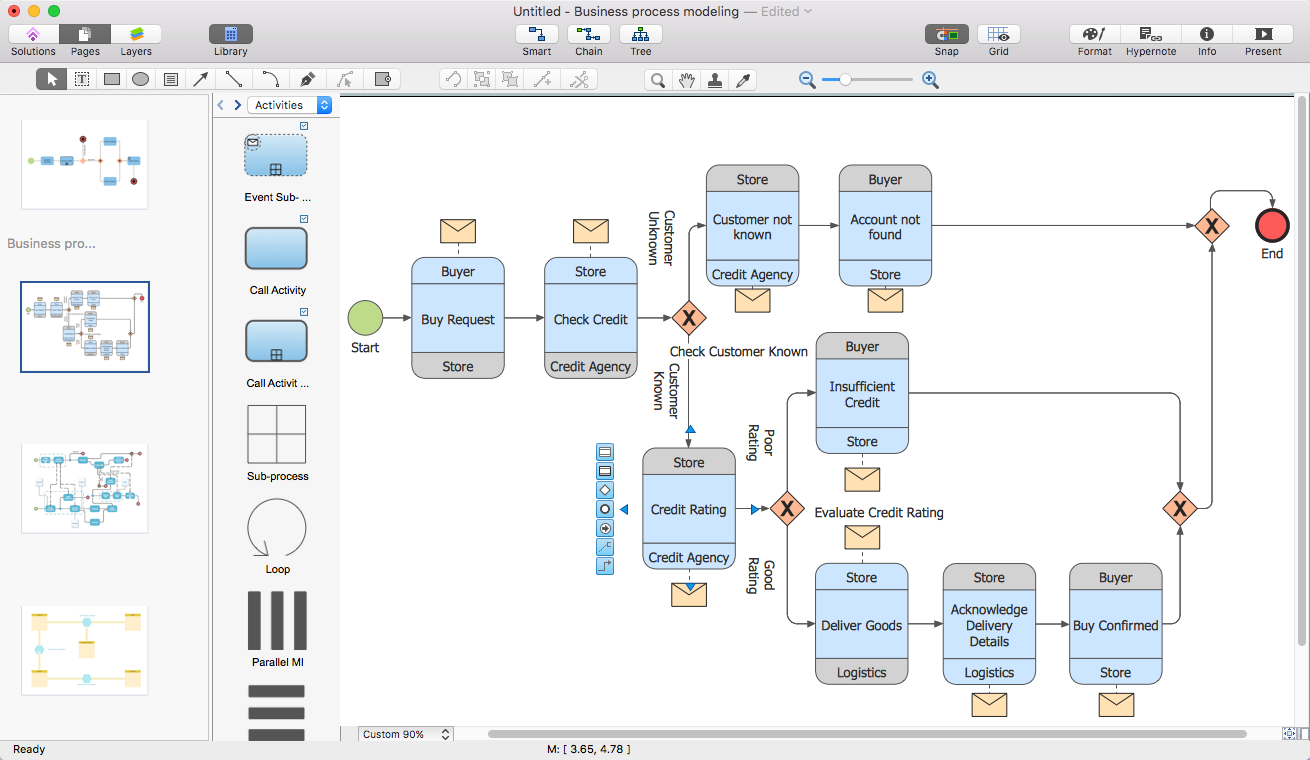
Task: Open third page thumbnail with complex diagram
Action: (x=85, y=488)
